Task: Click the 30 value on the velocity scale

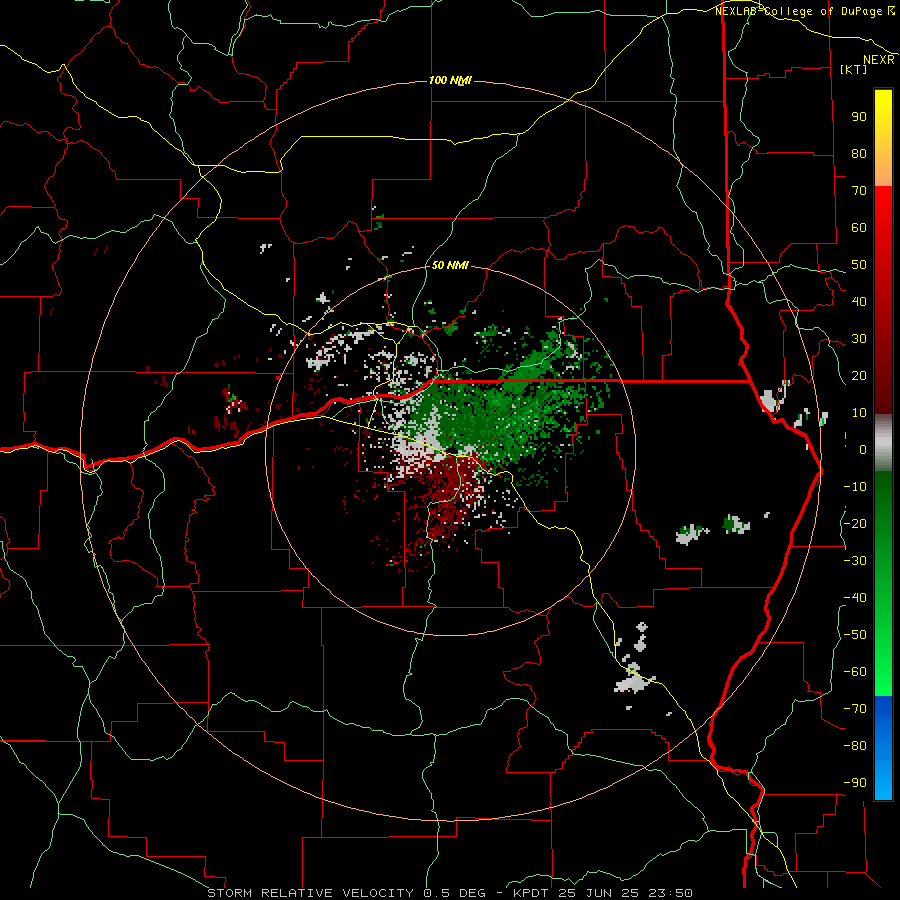Action: click(859, 339)
